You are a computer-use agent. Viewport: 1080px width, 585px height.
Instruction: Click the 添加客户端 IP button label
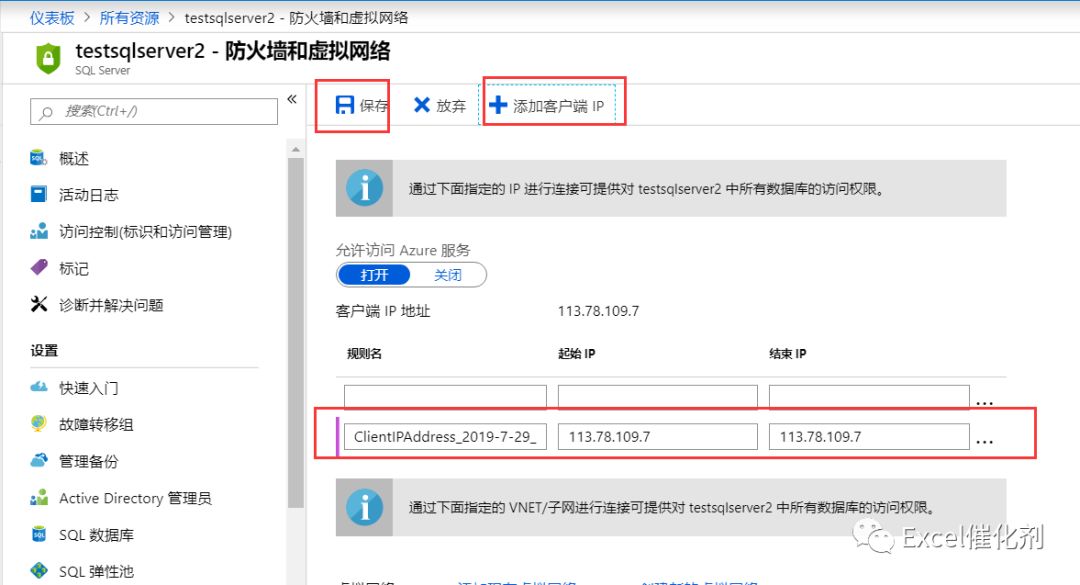tap(558, 106)
